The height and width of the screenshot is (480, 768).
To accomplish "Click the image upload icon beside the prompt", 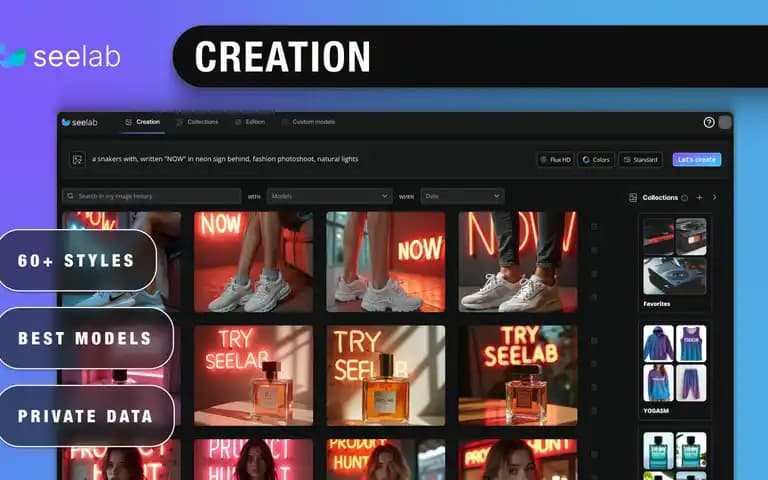I will [77, 160].
